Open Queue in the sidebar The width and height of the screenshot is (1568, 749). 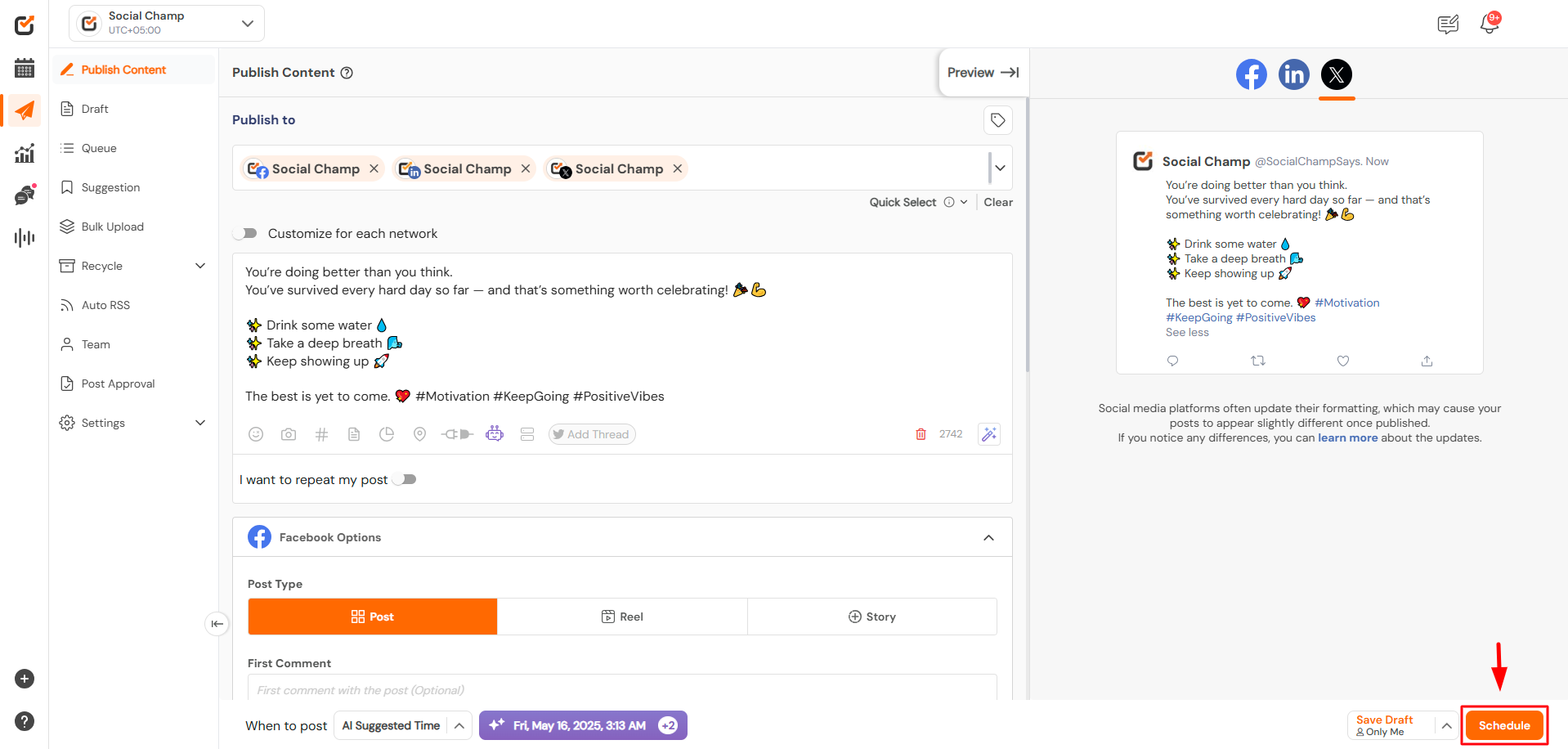135,148
